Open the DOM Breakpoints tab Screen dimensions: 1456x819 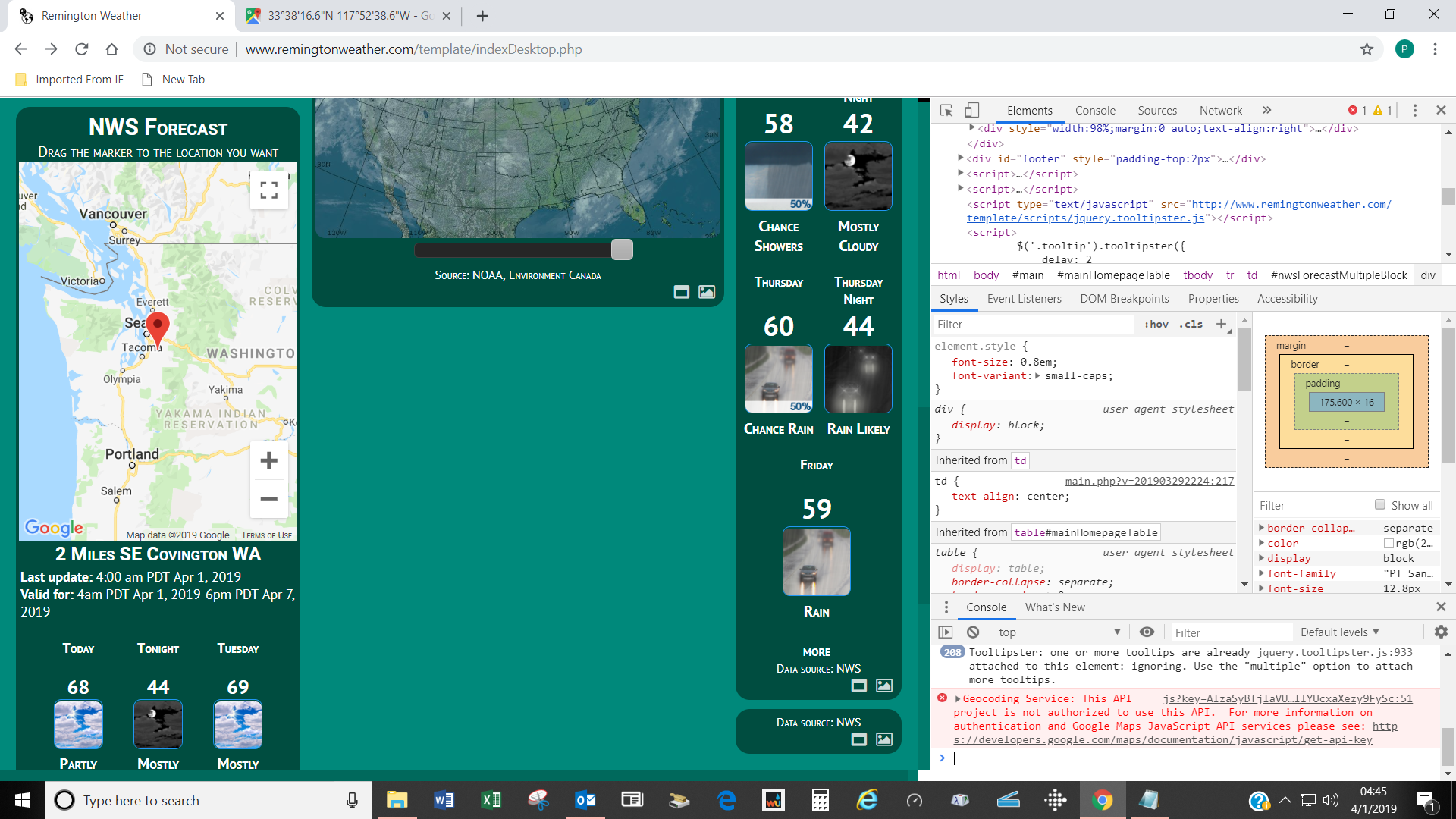click(x=1125, y=299)
